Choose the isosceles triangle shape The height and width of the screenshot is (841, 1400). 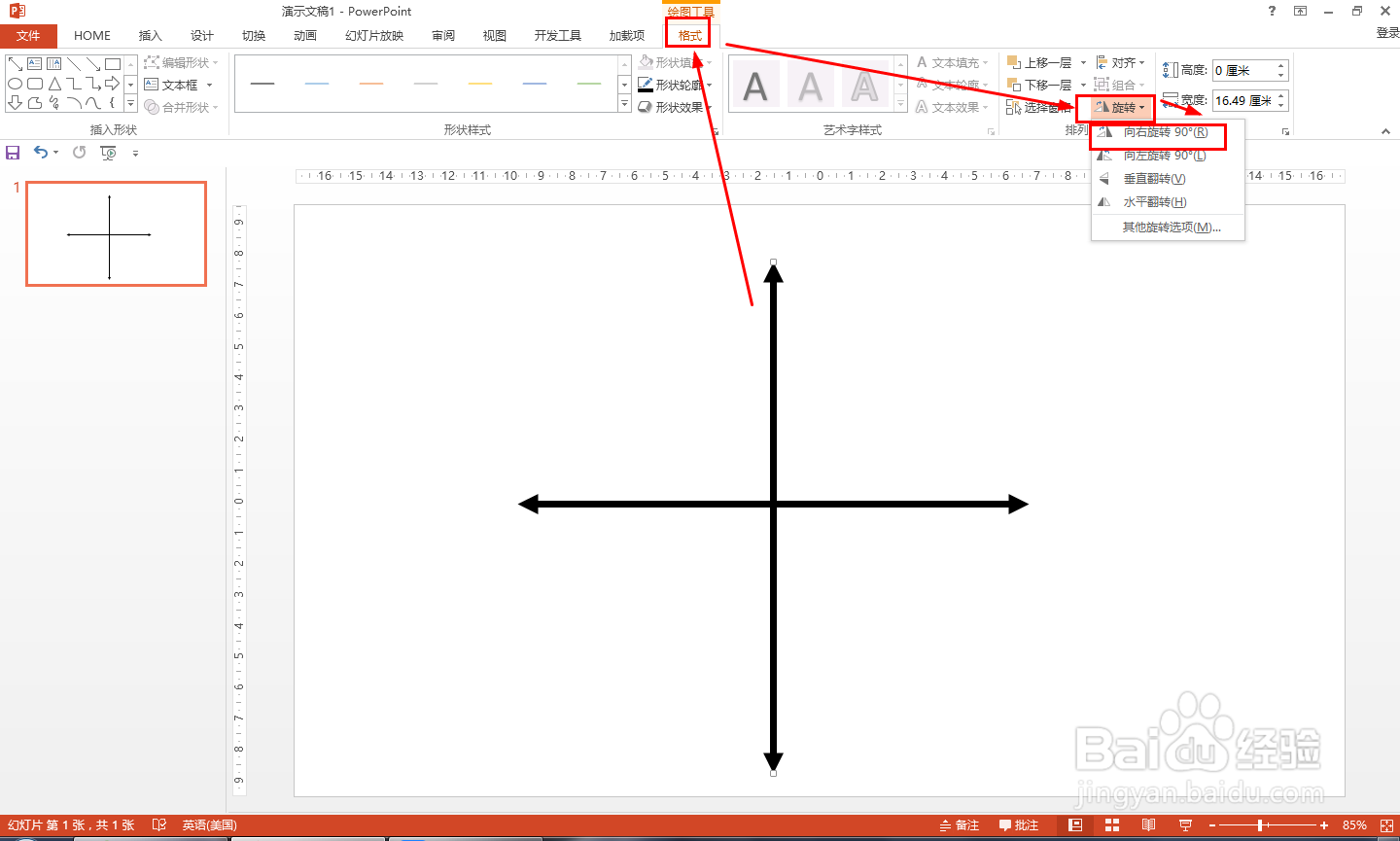54,84
